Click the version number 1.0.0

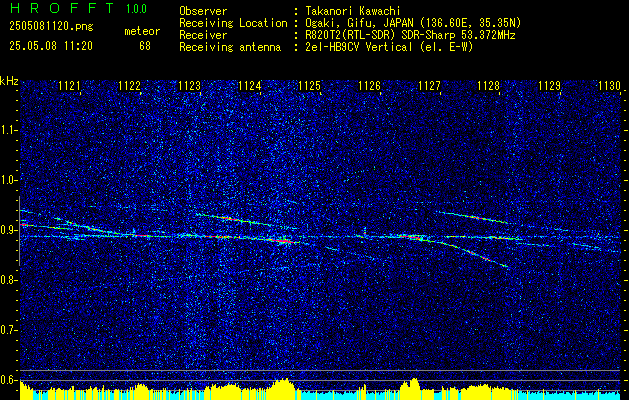click(x=136, y=8)
